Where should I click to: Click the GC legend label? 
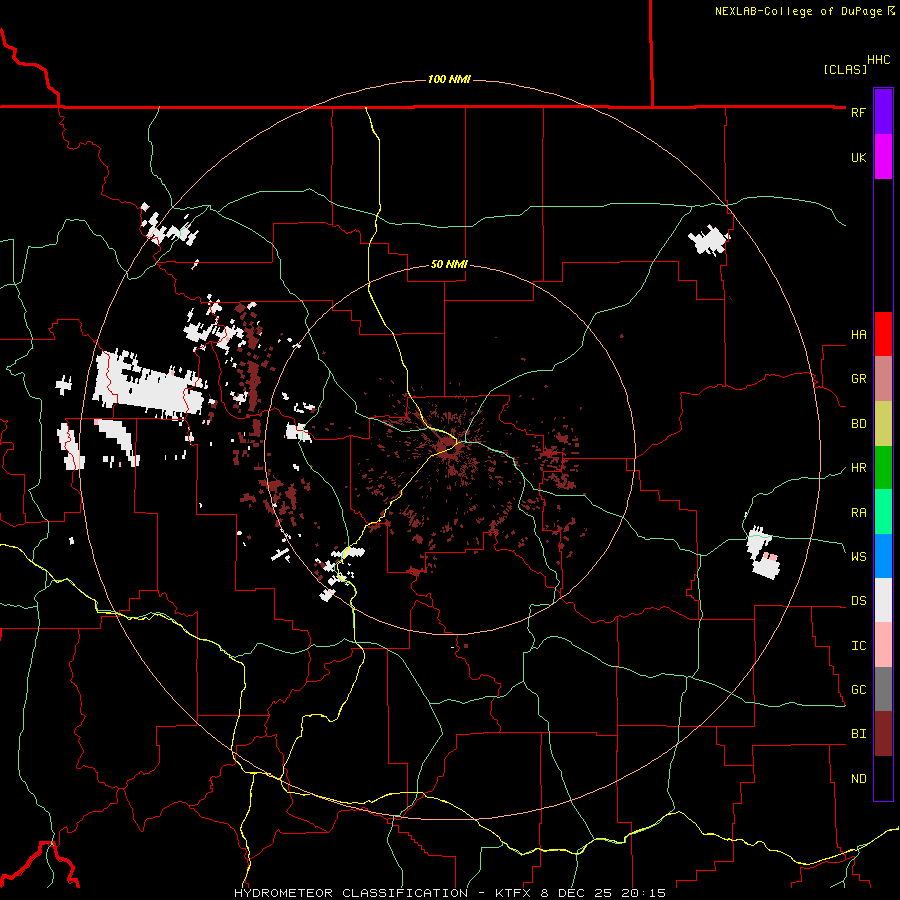858,690
